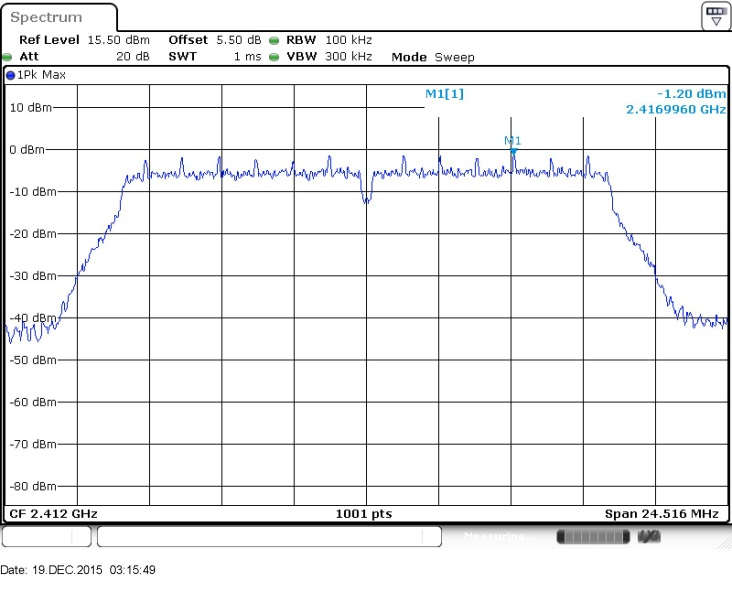Click the wide empty status field at bottom
Screen dimensions: 732x591
pos(269,536)
